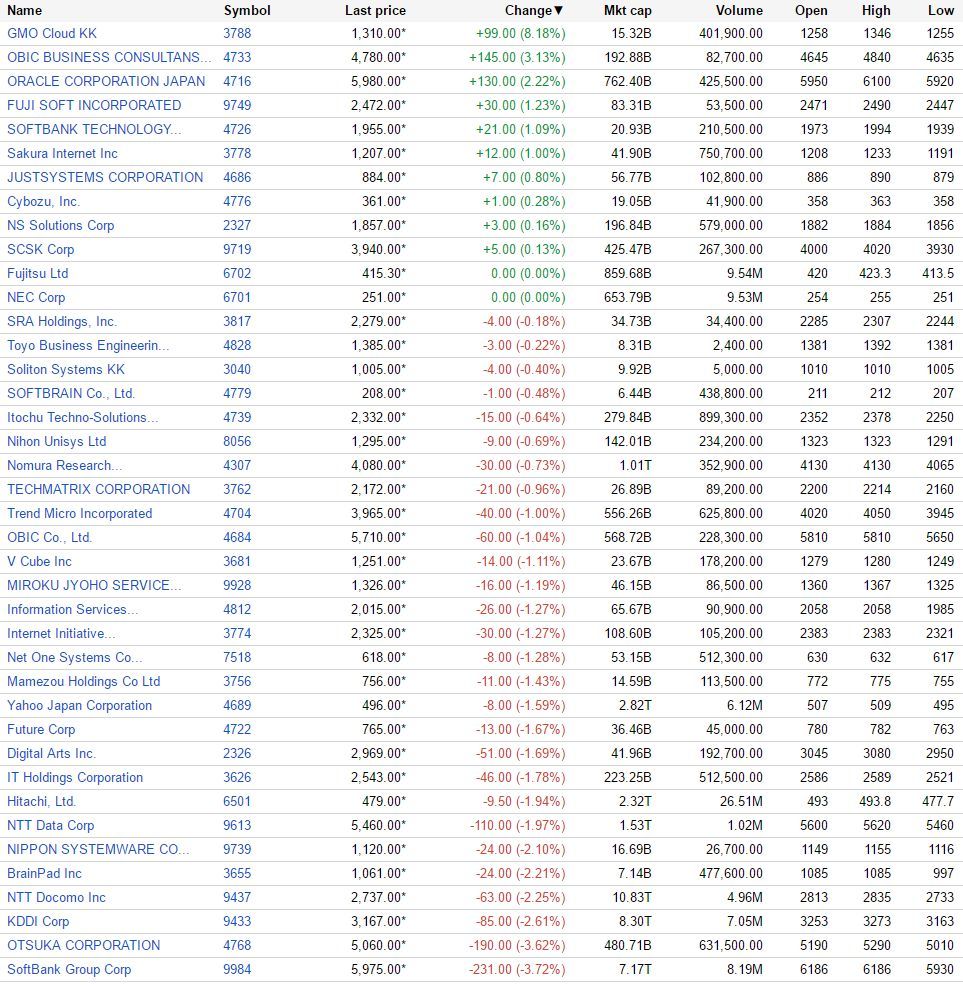Viewport: 963px width, 985px height.
Task: Open OBIC Co., Ltd. link
Action: point(50,538)
